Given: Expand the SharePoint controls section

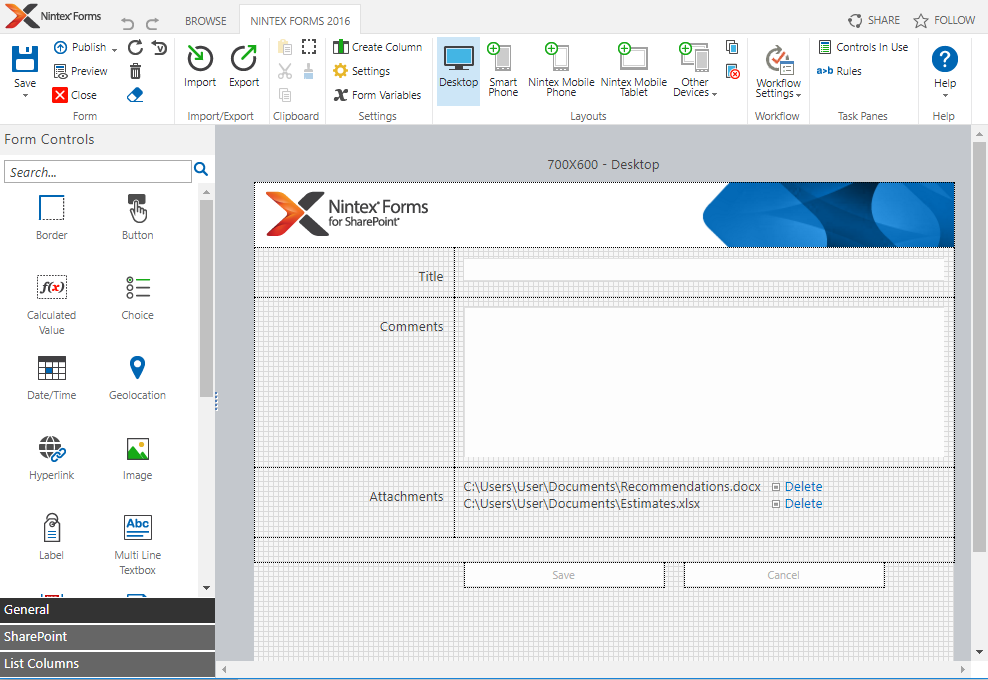Looking at the screenshot, I should pos(107,636).
